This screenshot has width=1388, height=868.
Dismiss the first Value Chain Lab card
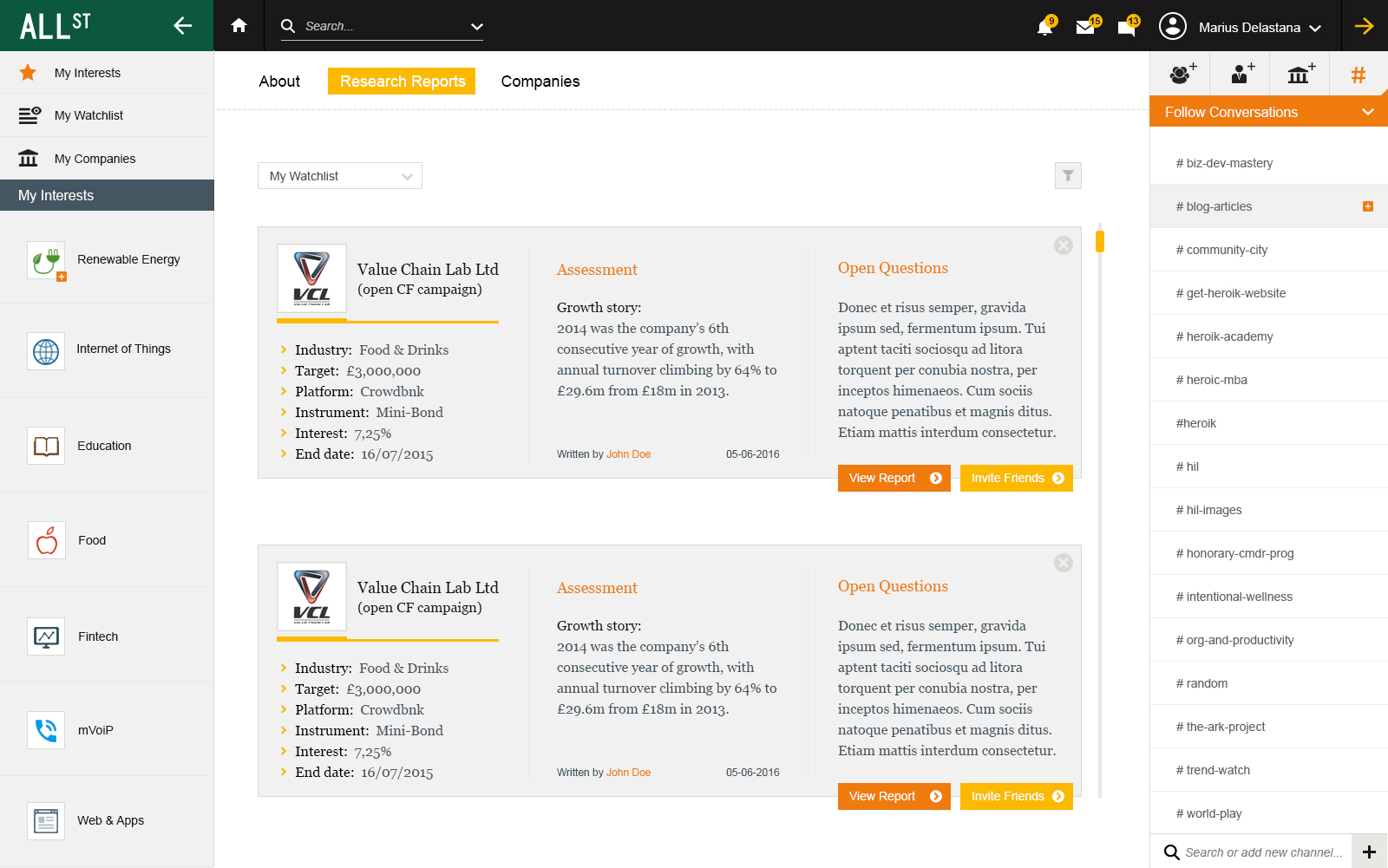1064,245
